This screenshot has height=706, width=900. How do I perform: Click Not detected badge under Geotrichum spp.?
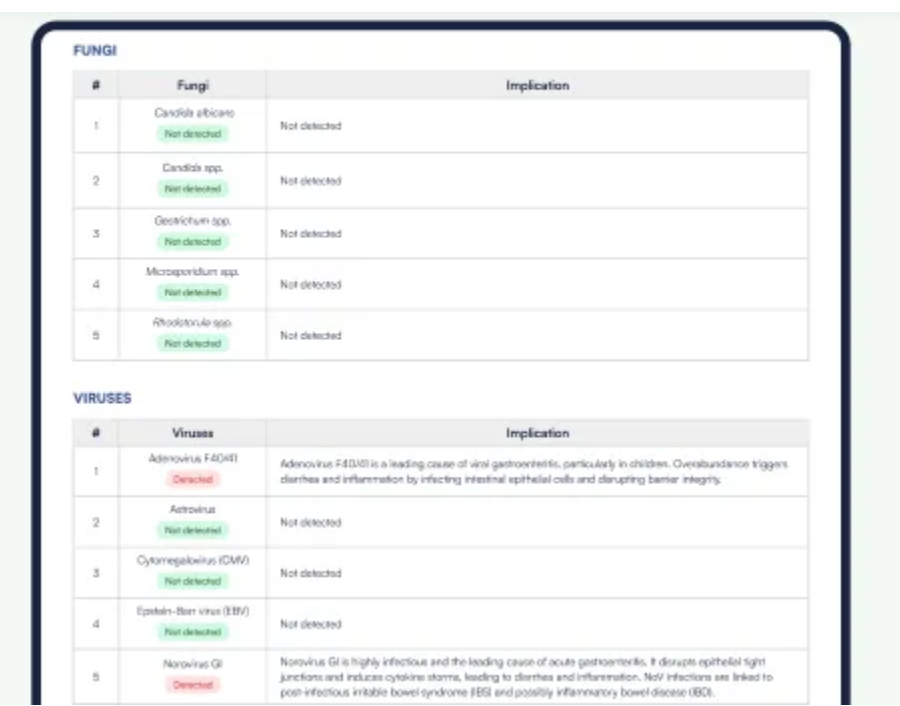pyautogui.click(x=193, y=242)
